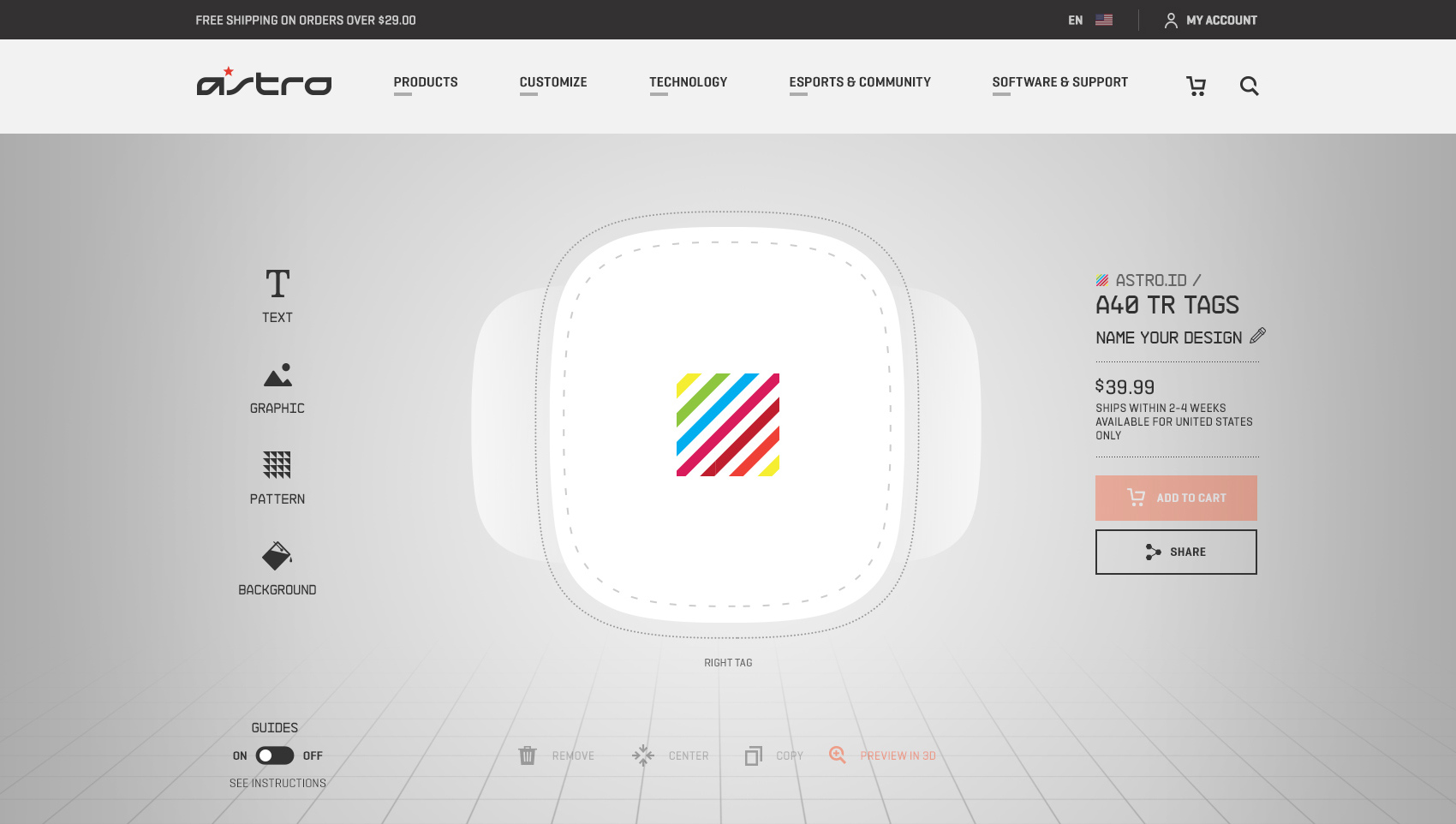The width and height of the screenshot is (1456, 824).
Task: Click the pencil icon to rename design
Action: [1257, 336]
